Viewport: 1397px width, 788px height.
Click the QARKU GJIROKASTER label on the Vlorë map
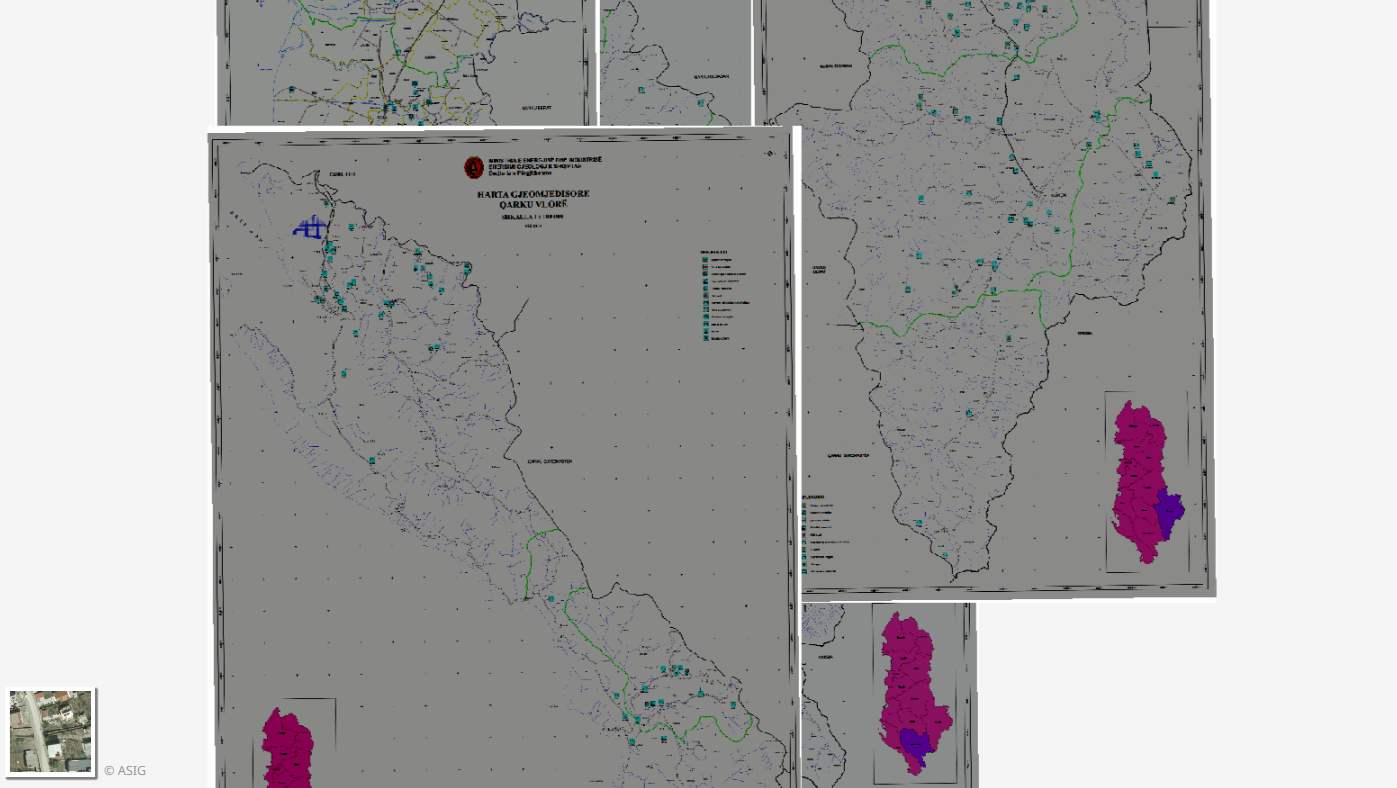click(x=549, y=461)
